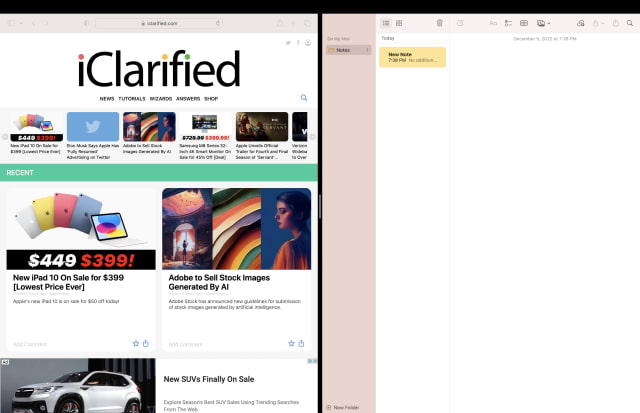The image size is (640, 413).
Task: Add a checklist to the note
Action: (x=508, y=23)
